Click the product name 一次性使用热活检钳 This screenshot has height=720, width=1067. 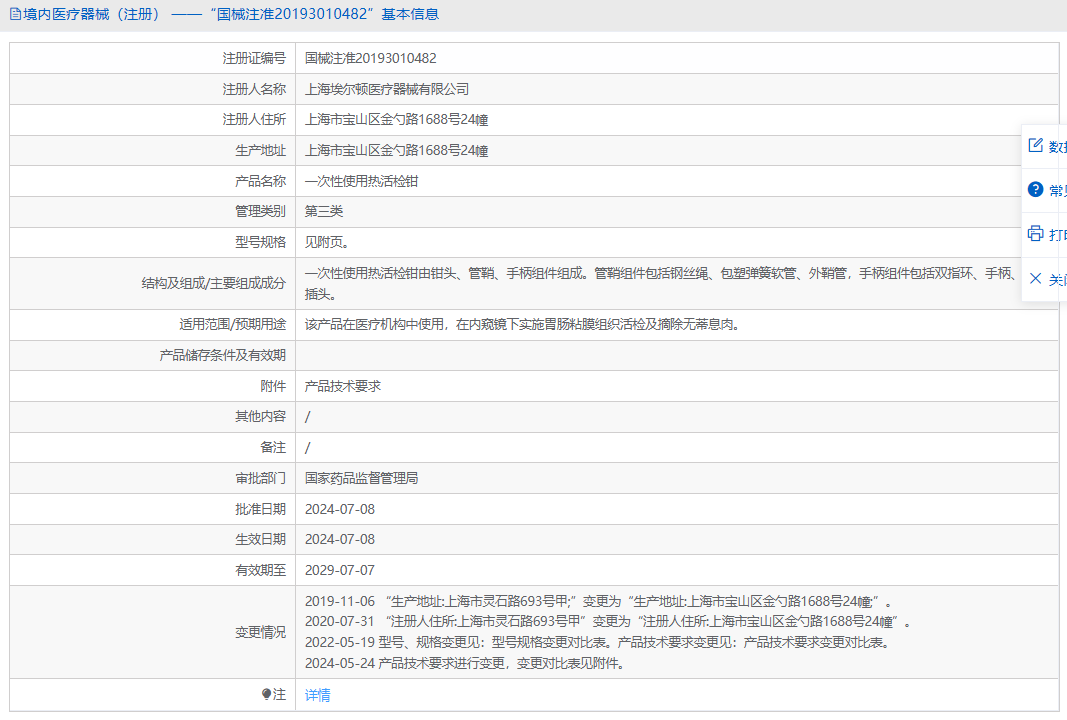click(361, 181)
